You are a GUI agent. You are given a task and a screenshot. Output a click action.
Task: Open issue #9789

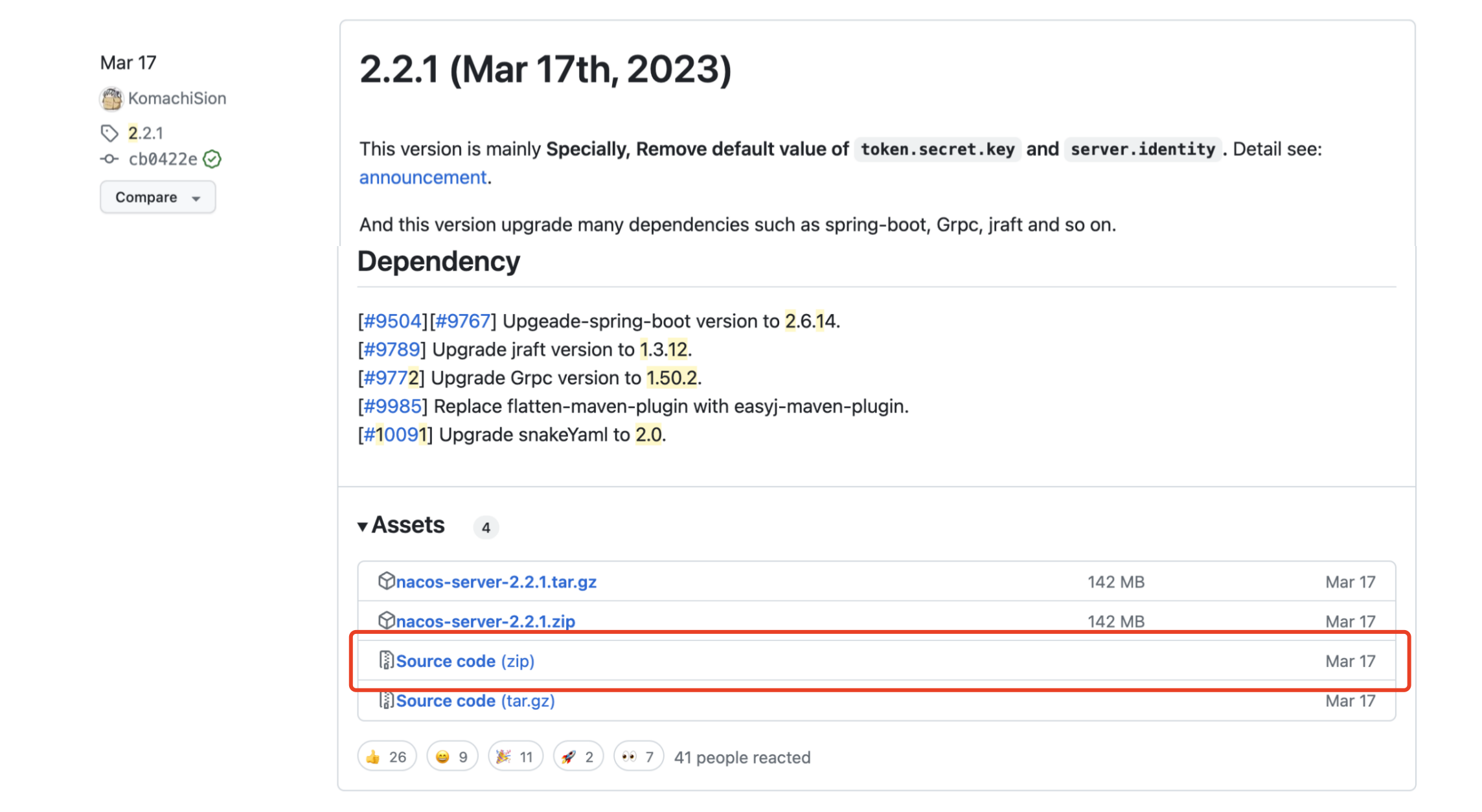click(392, 350)
